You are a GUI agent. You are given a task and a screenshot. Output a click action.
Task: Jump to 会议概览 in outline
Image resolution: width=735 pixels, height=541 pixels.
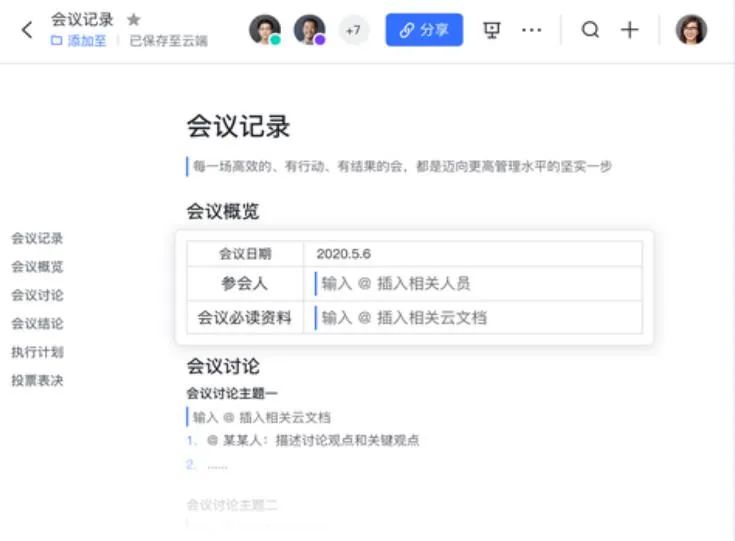37,267
